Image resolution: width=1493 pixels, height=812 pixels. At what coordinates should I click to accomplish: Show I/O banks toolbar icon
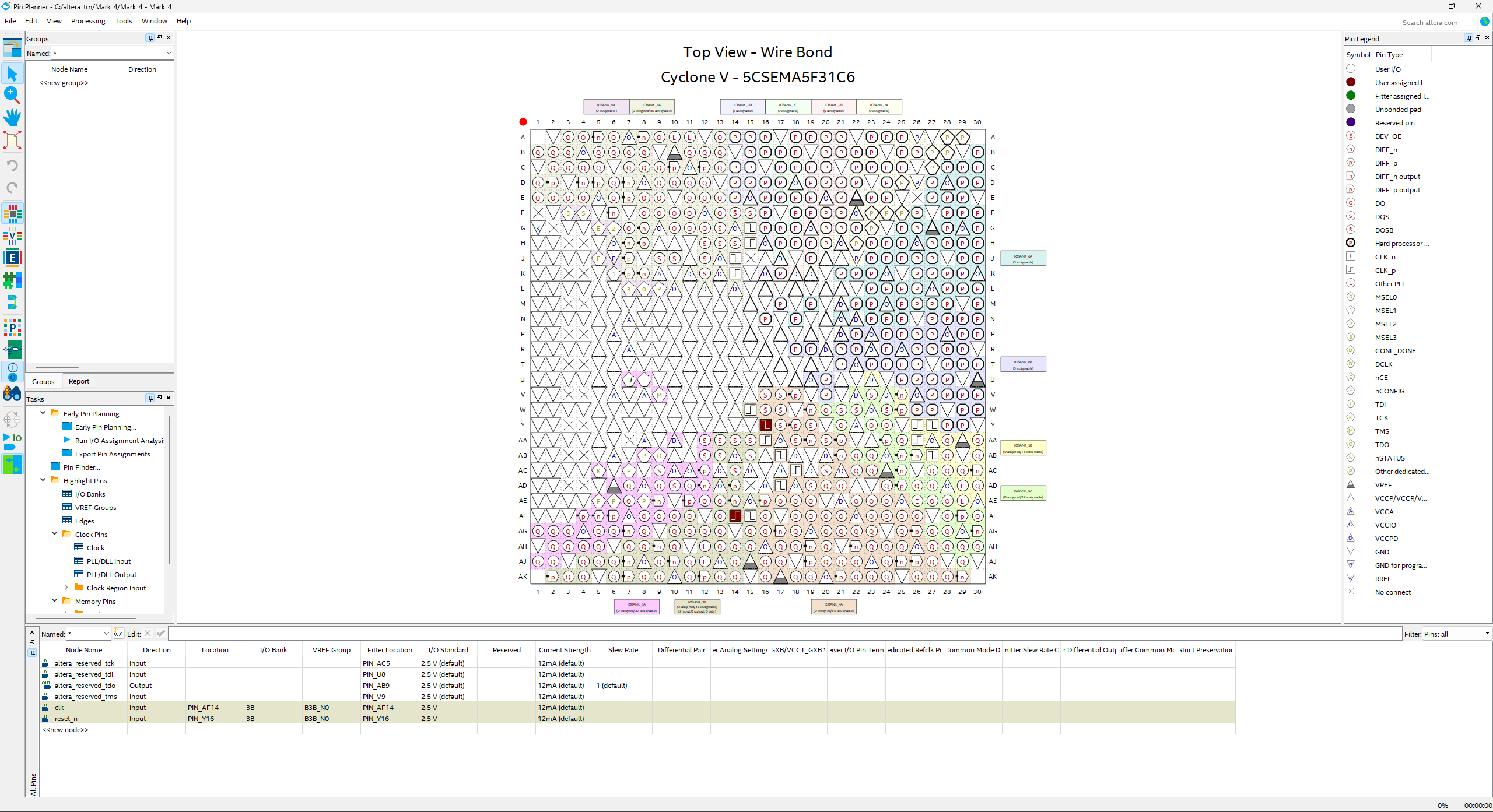(x=12, y=214)
